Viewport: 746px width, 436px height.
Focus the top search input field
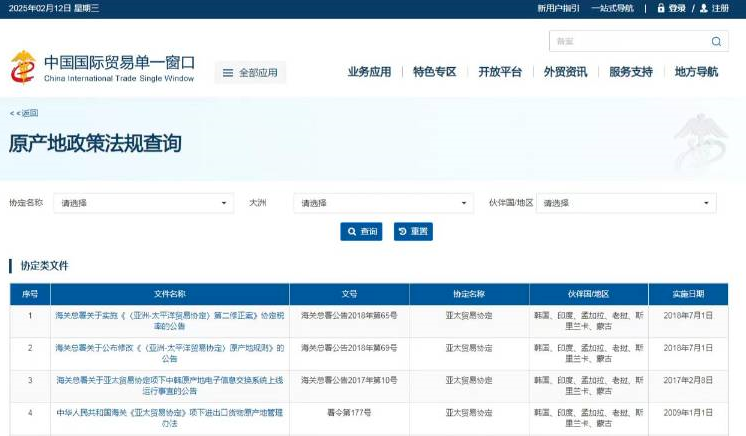point(628,41)
